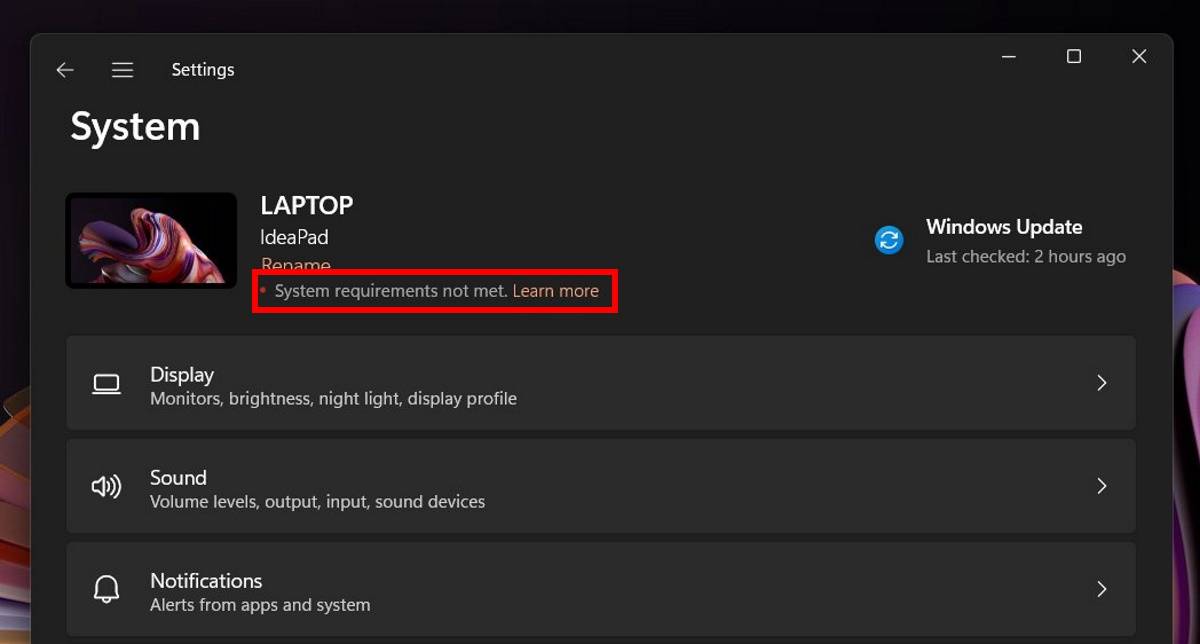
Task: Click the maximize window icon
Action: pyautogui.click(x=1073, y=56)
